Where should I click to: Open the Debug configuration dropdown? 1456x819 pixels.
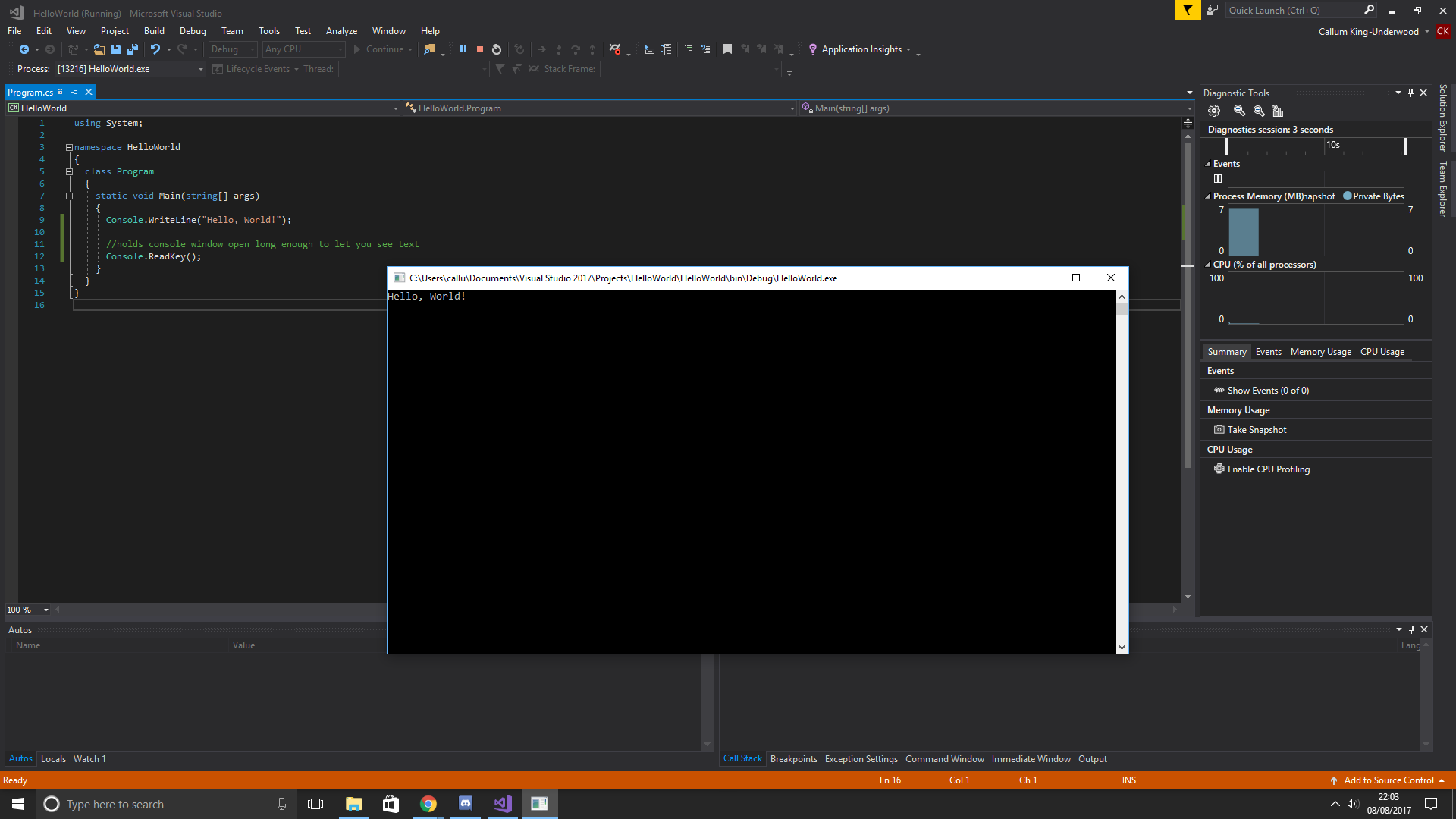tap(233, 49)
